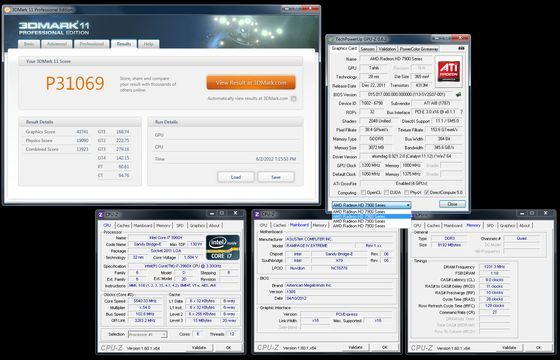The height and width of the screenshot is (360, 560).
Task: Switch to the Professional tab in 3DMark
Action: pyautogui.click(x=91, y=44)
